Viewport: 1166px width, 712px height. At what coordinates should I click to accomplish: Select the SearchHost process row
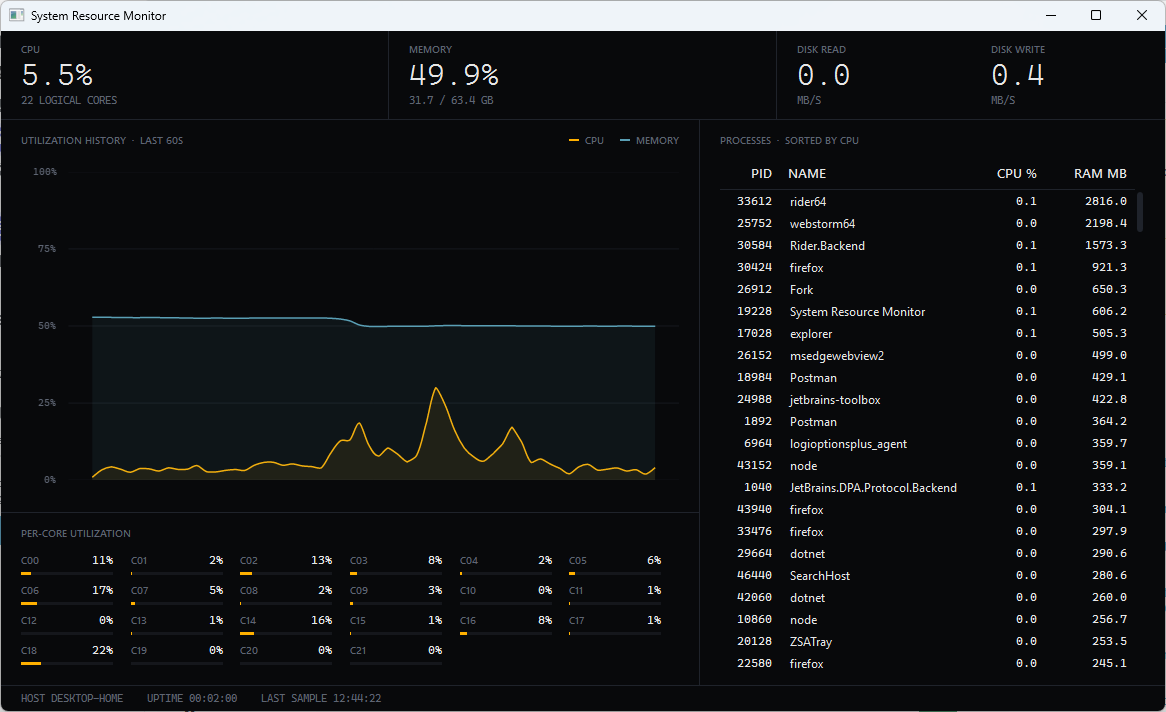coord(929,575)
